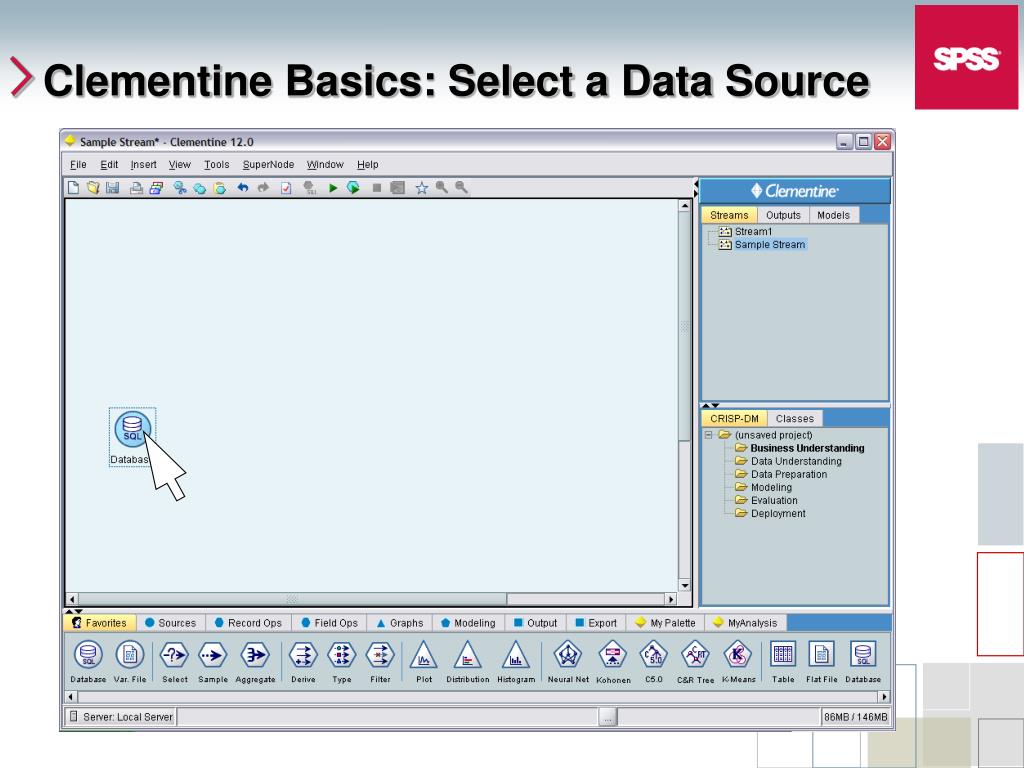The image size is (1024, 768).
Task: Click the C&R Tree node icon
Action: (x=694, y=655)
